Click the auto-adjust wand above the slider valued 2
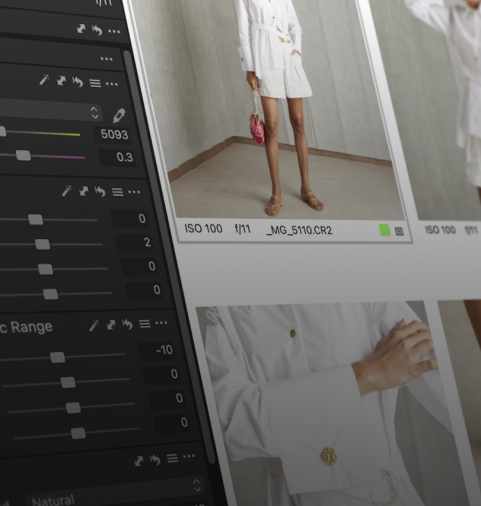Viewport: 481px width, 506px height. click(x=67, y=191)
